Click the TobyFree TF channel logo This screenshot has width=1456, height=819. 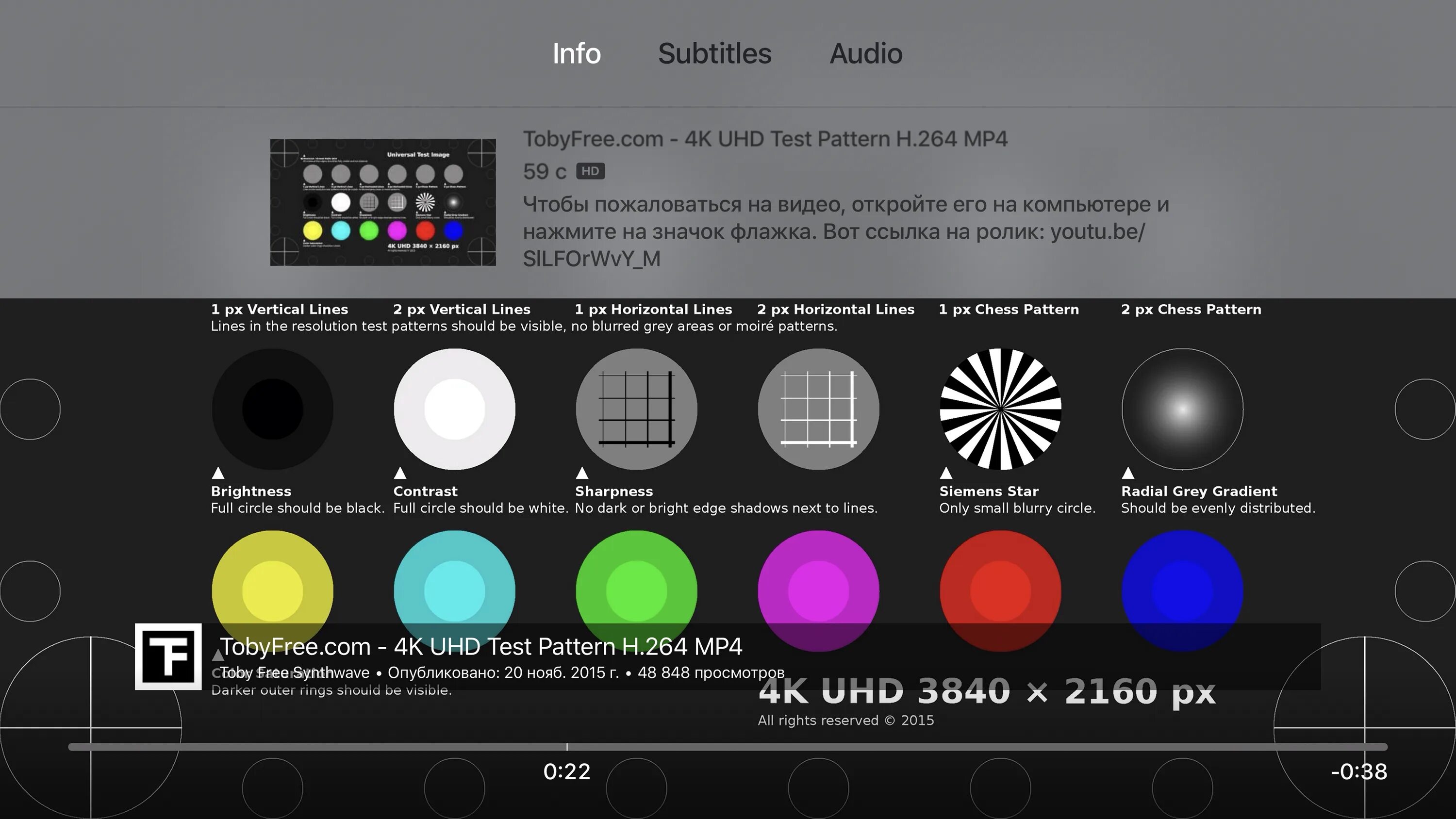tap(168, 656)
